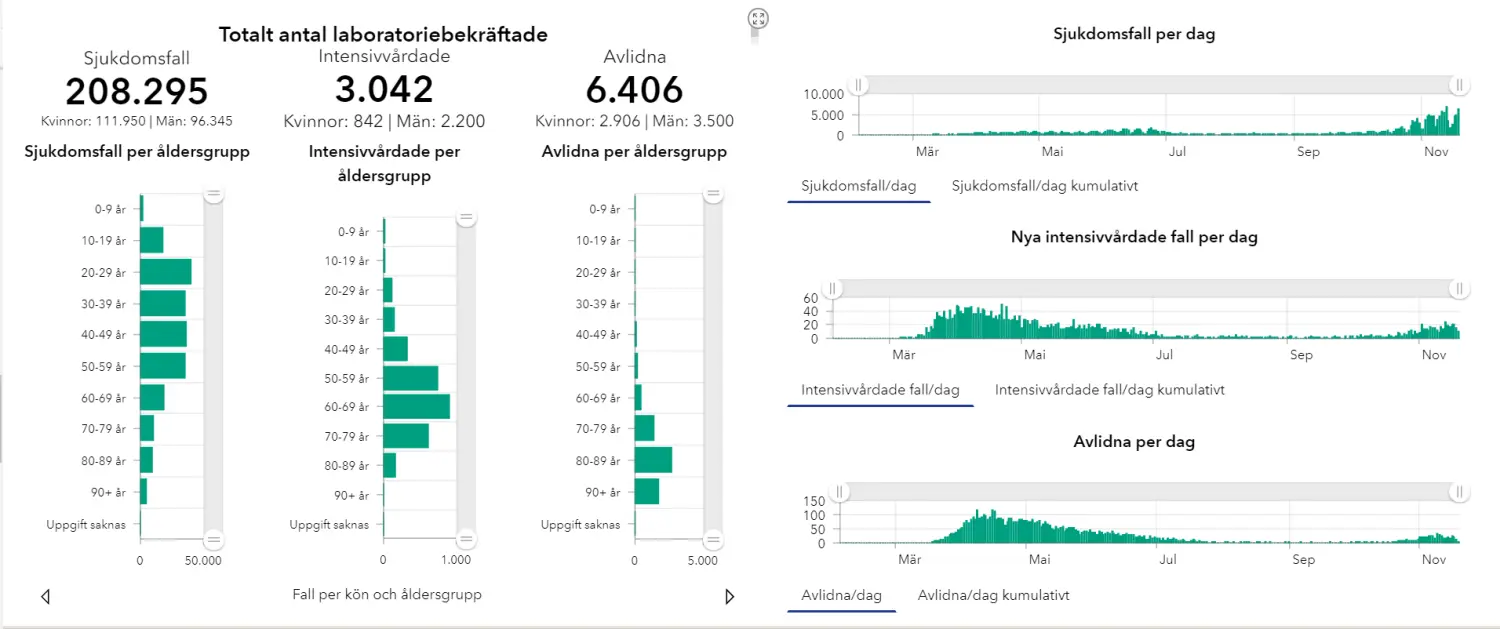Click top scroll handle of Sjukdomsfall age chart

click(213, 195)
